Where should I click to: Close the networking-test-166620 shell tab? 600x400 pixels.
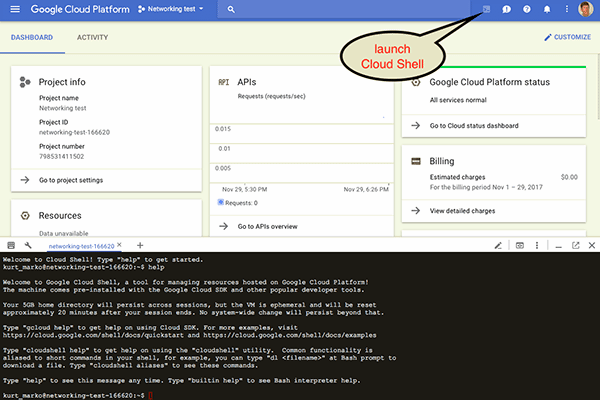[x=119, y=245]
